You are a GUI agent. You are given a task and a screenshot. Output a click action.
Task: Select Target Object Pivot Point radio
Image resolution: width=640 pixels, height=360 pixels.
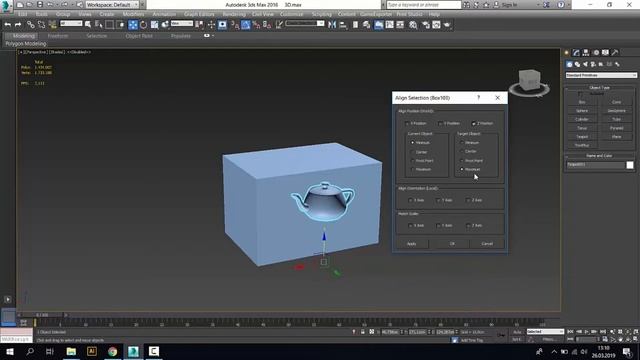pos(462,160)
